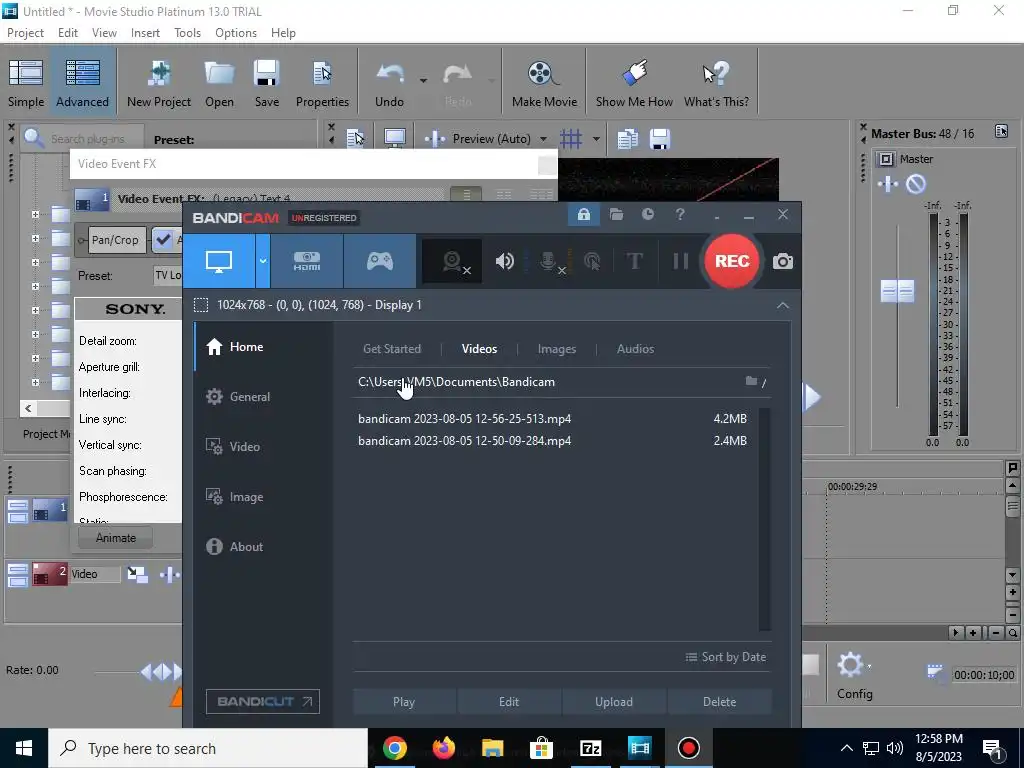Image resolution: width=1024 pixels, height=768 pixels.
Task: Toggle Bandicam microphone icon
Action: click(549, 261)
